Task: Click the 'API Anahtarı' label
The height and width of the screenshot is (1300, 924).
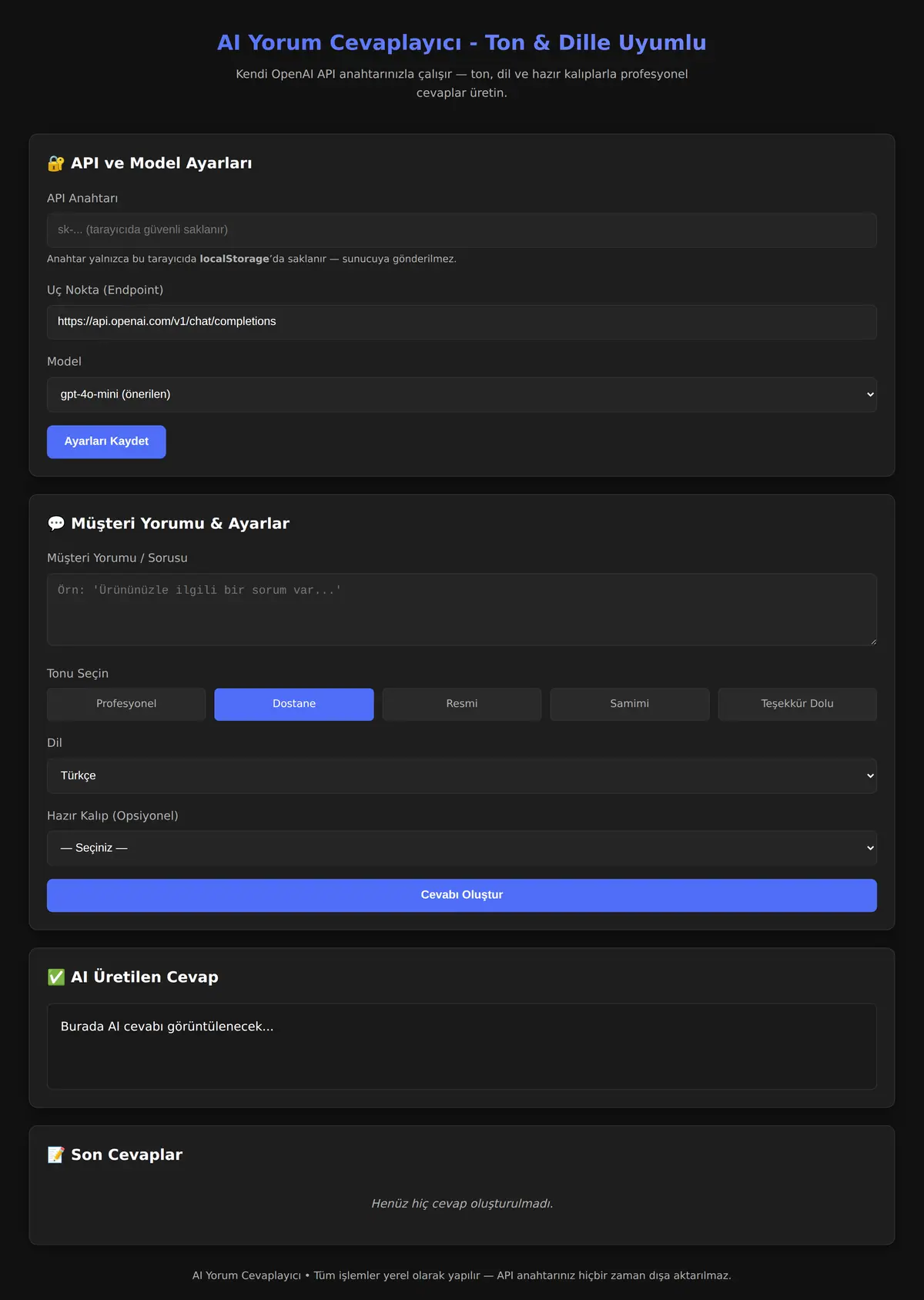Action: tap(82, 199)
